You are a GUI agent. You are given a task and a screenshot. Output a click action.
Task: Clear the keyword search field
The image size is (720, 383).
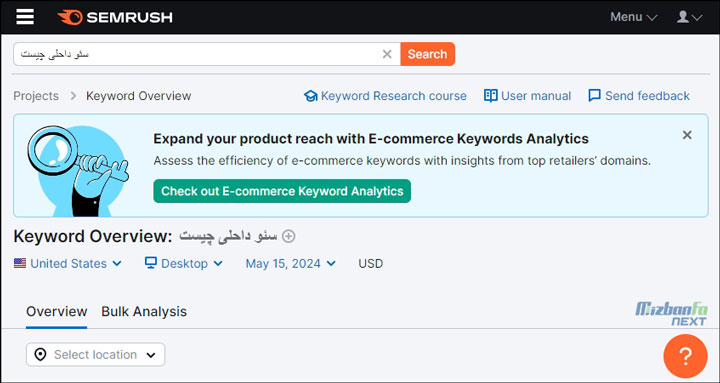click(387, 54)
